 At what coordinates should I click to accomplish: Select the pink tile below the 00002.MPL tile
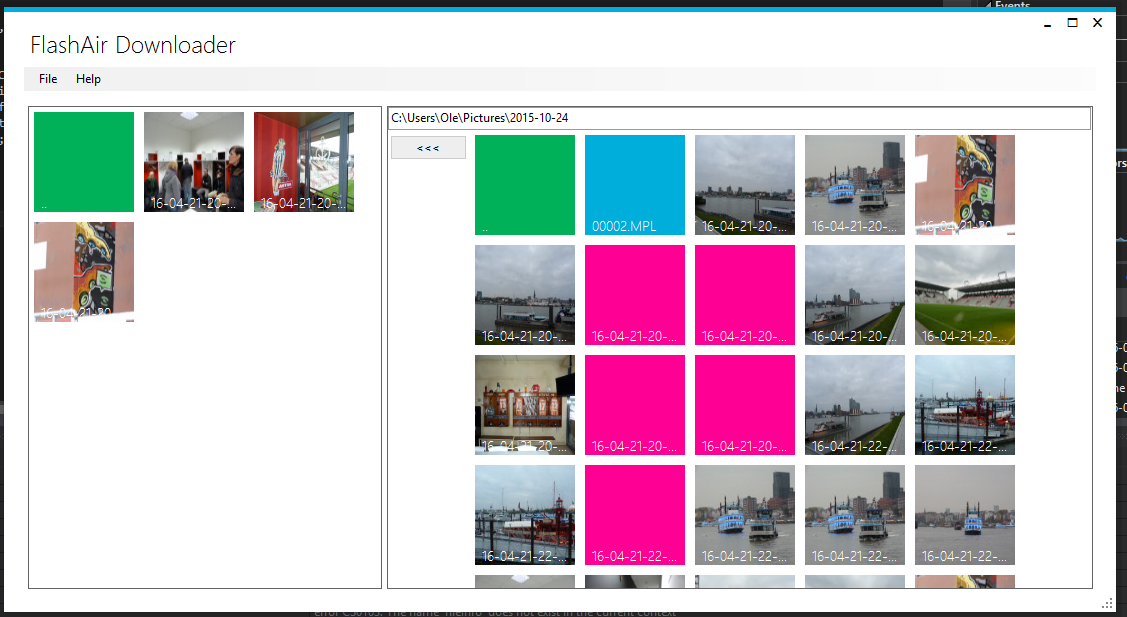[x=635, y=295]
